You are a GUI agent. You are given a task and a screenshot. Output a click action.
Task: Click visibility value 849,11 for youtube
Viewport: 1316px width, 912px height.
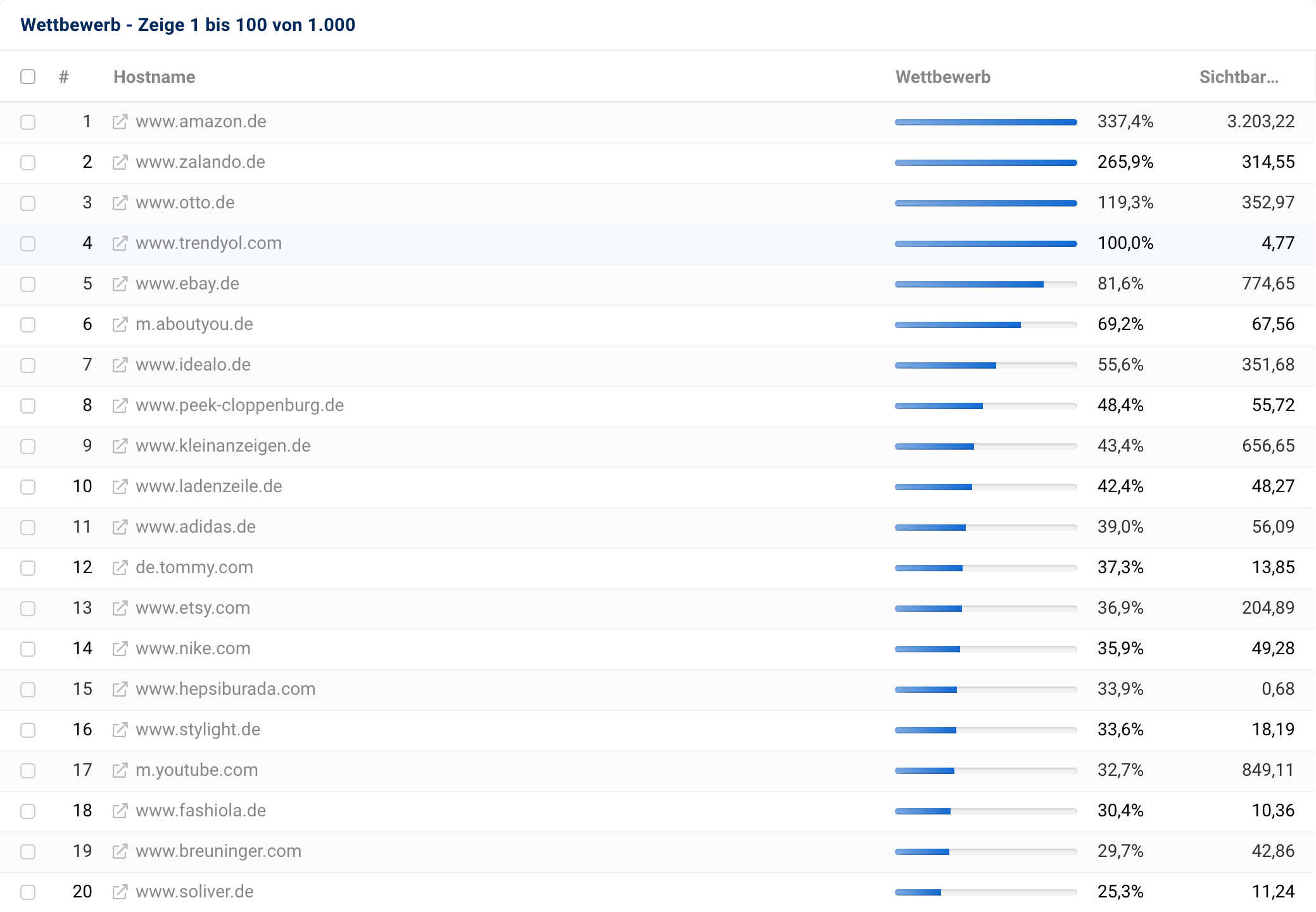pyautogui.click(x=1268, y=770)
